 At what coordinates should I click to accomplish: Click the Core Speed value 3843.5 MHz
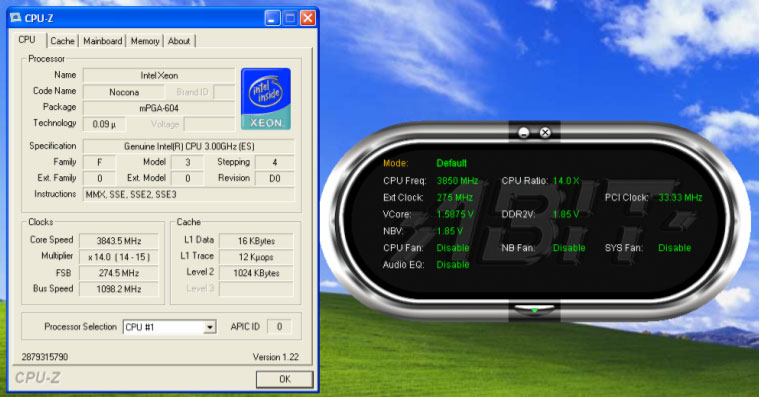[119, 241]
